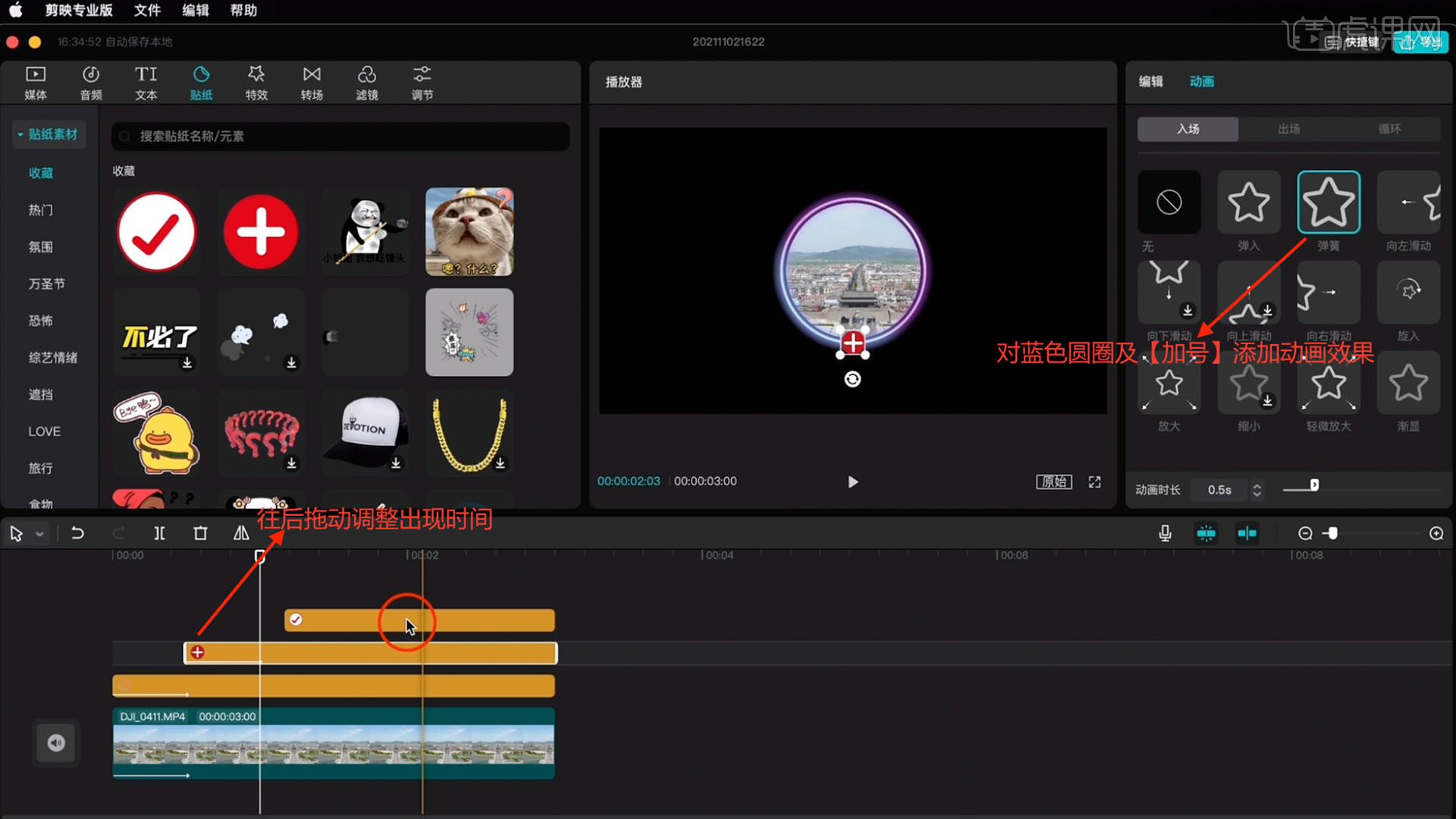This screenshot has height=819, width=1456.
Task: Open the 特效 effects panel
Action: (x=256, y=83)
